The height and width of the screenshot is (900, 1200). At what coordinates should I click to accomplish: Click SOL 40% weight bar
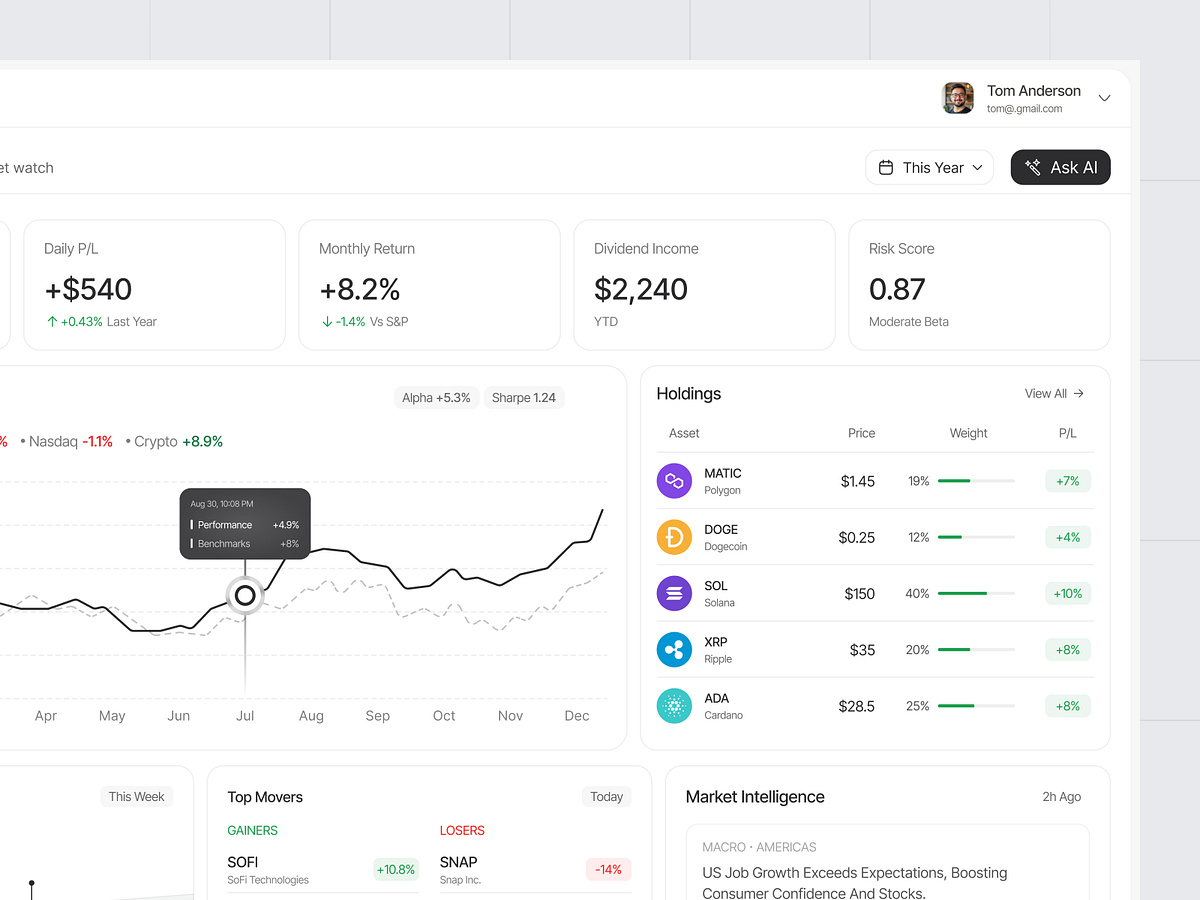(976, 593)
